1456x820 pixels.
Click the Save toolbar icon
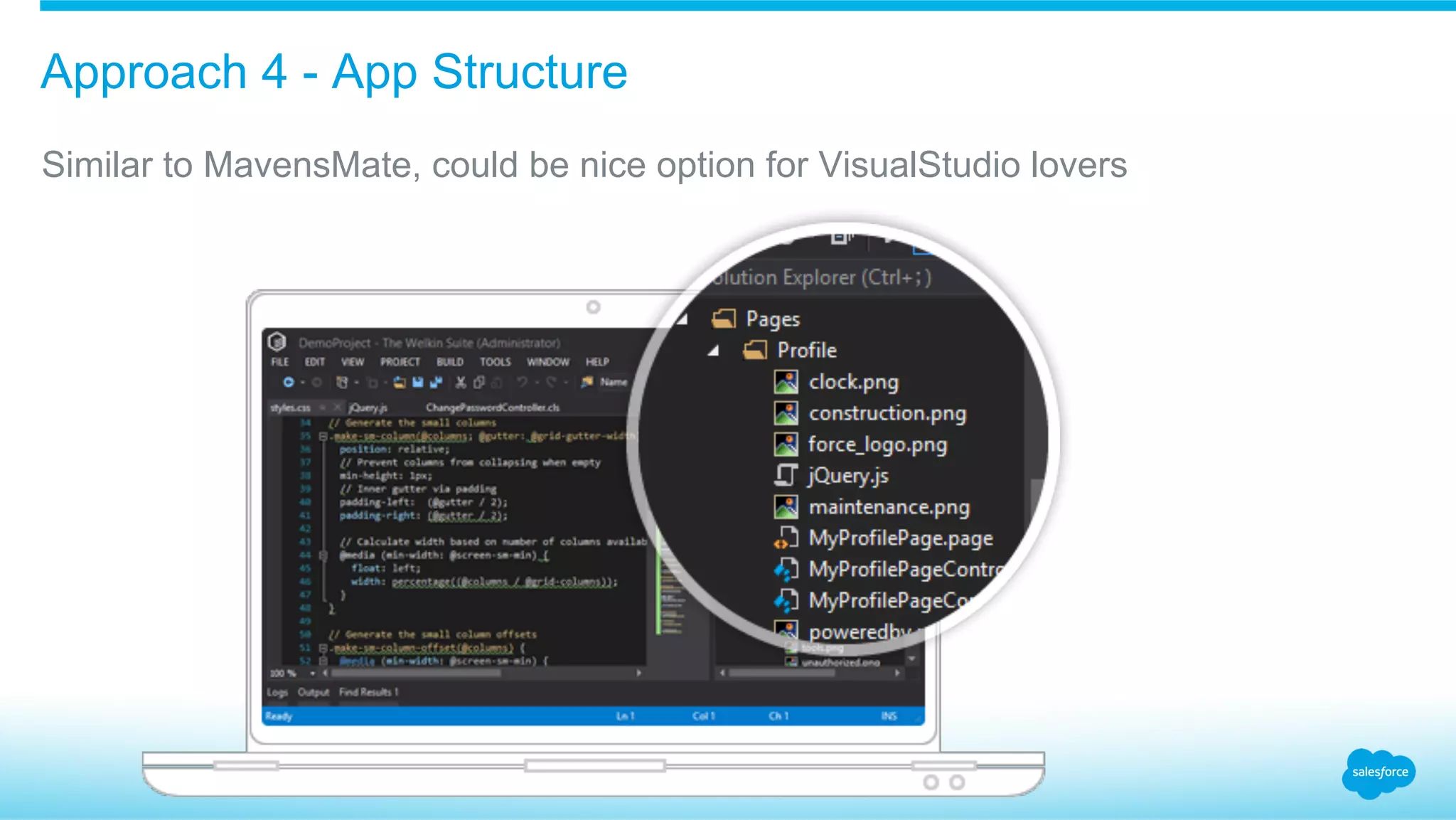click(418, 383)
